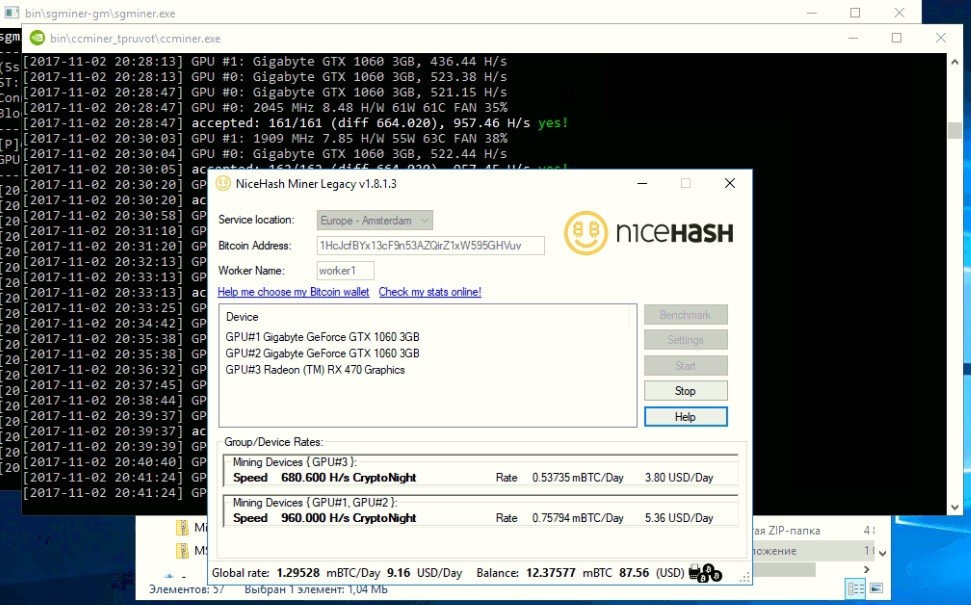Image resolution: width=971 pixels, height=605 pixels.
Task: Click the NiceHash smiley logo image
Action: click(x=585, y=233)
